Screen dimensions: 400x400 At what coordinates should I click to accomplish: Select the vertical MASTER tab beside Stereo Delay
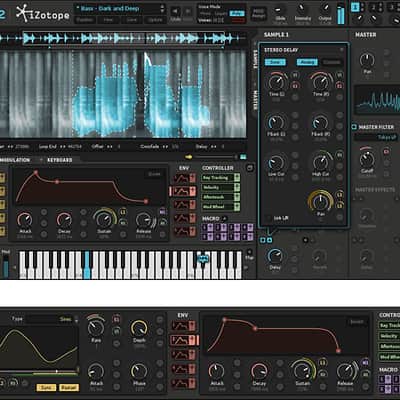[x=256, y=100]
